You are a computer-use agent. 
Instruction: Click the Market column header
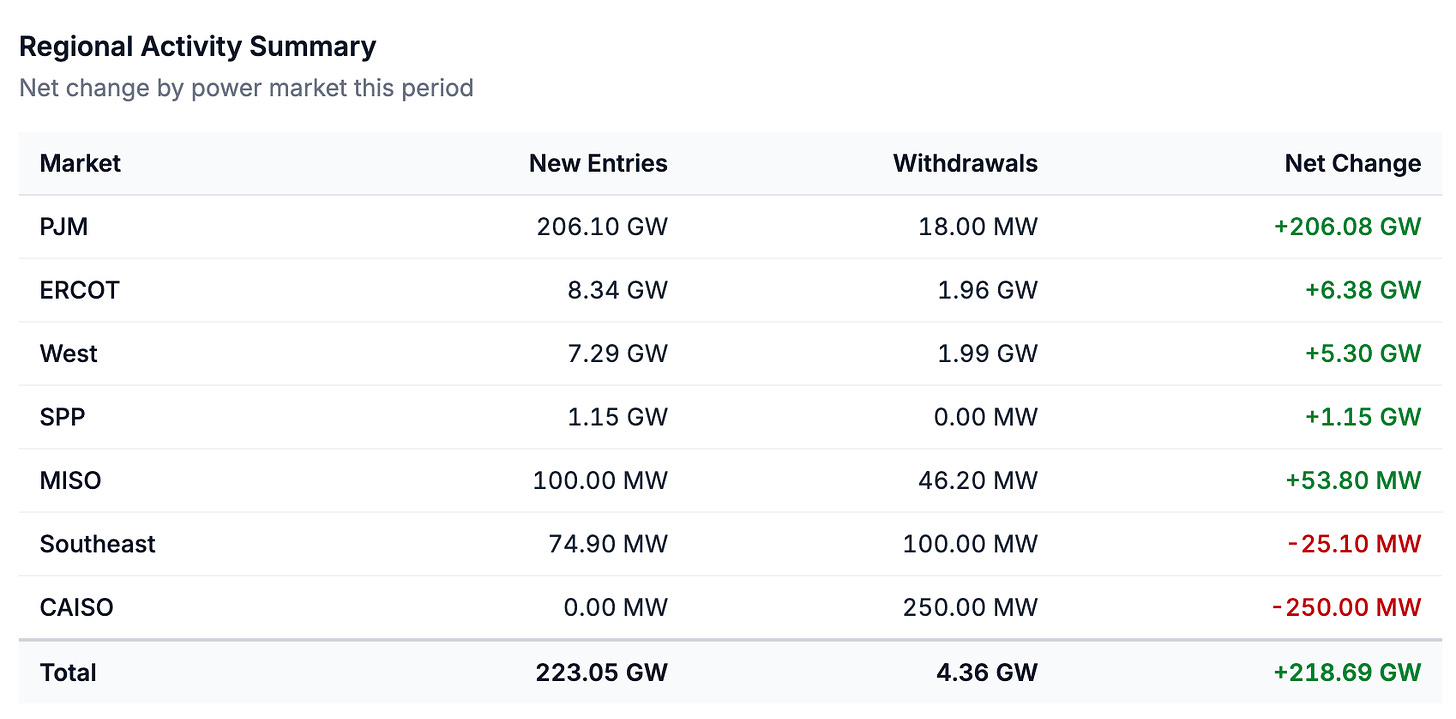coord(80,163)
